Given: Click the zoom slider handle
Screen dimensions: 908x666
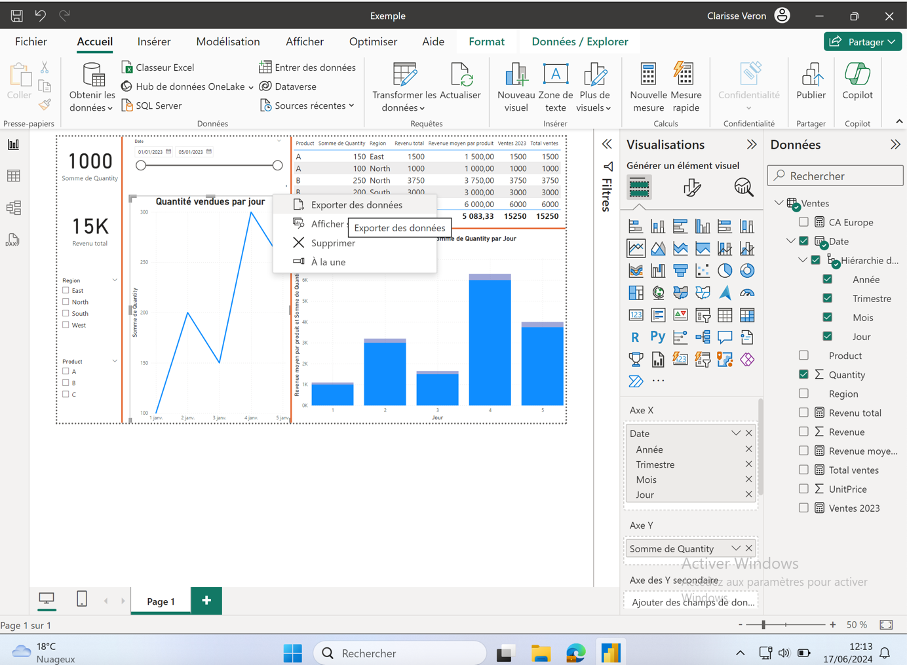Looking at the screenshot, I should (764, 625).
